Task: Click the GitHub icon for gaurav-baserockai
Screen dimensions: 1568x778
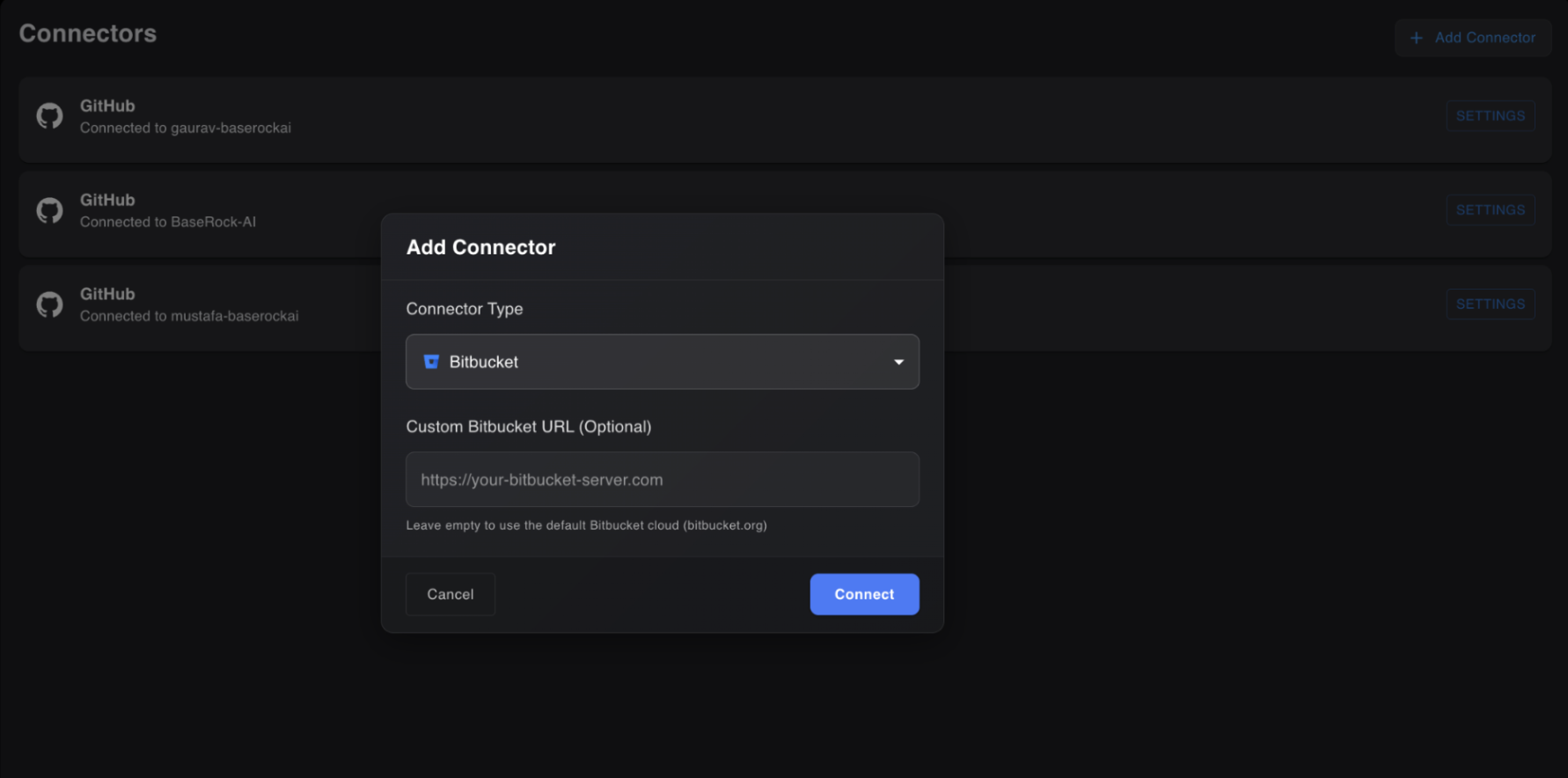Action: pyautogui.click(x=49, y=116)
